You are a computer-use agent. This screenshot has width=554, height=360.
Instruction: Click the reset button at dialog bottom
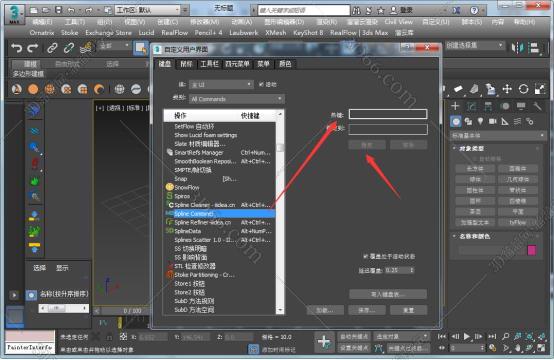pyautogui.click(x=408, y=310)
